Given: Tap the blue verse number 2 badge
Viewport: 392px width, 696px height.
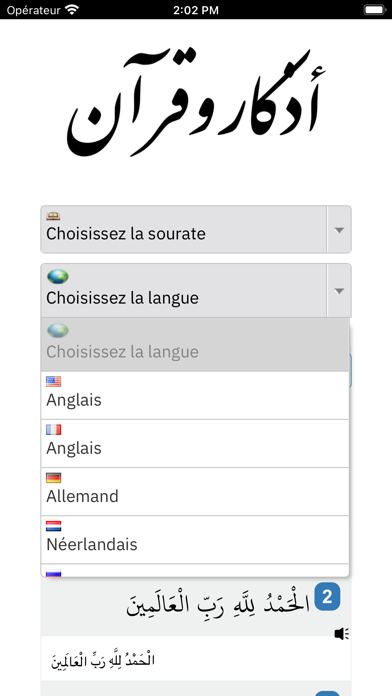Looking at the screenshot, I should pos(327,597).
